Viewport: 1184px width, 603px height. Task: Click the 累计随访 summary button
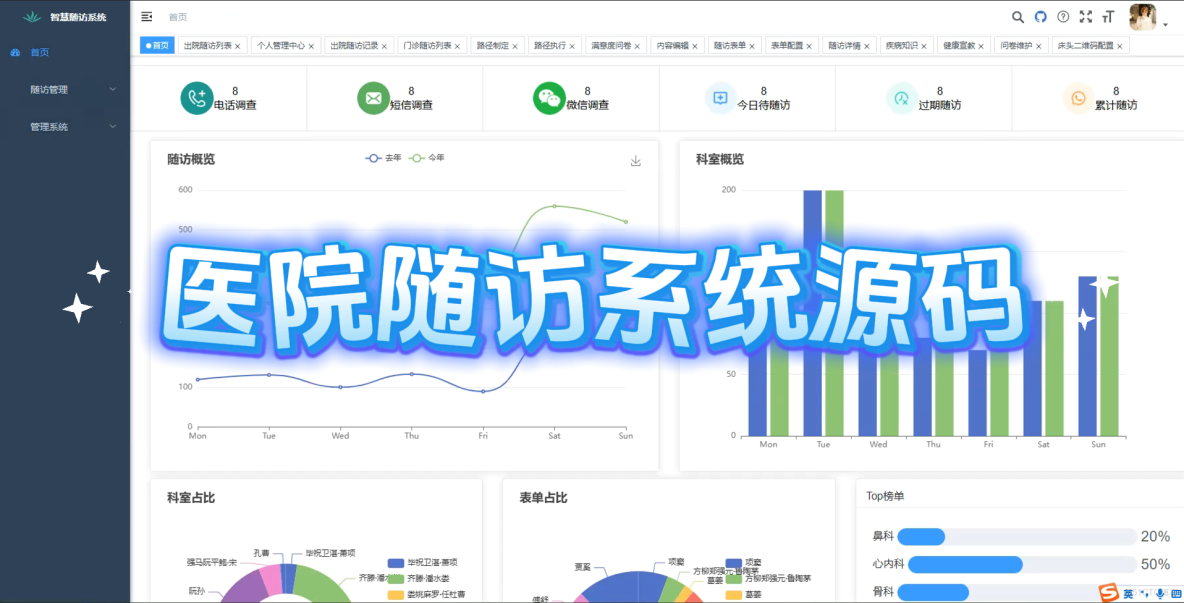point(1096,98)
